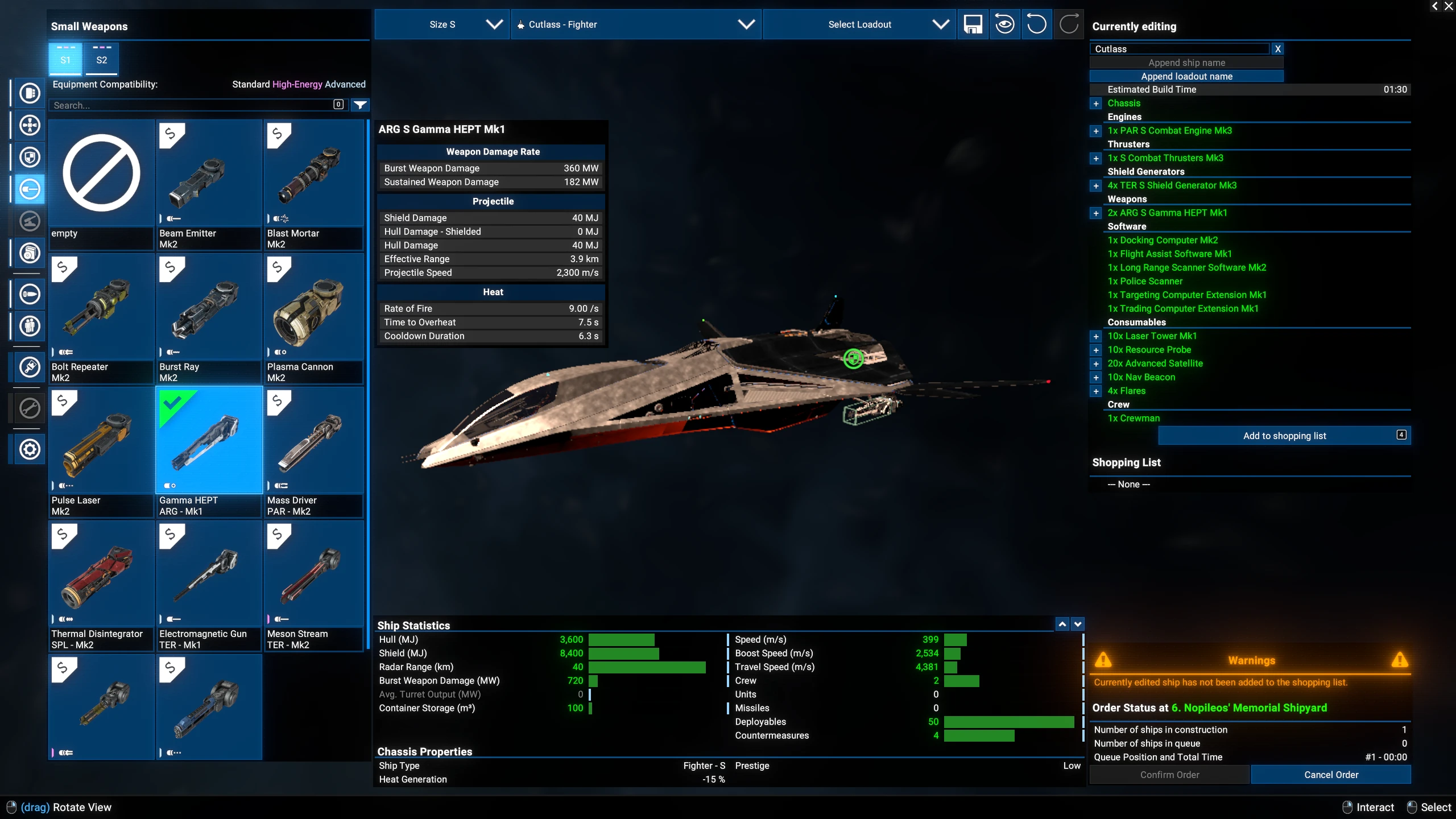Viewport: 1456px width, 819px height.
Task: Expand the 4x Flares entry
Action: 1096,391
